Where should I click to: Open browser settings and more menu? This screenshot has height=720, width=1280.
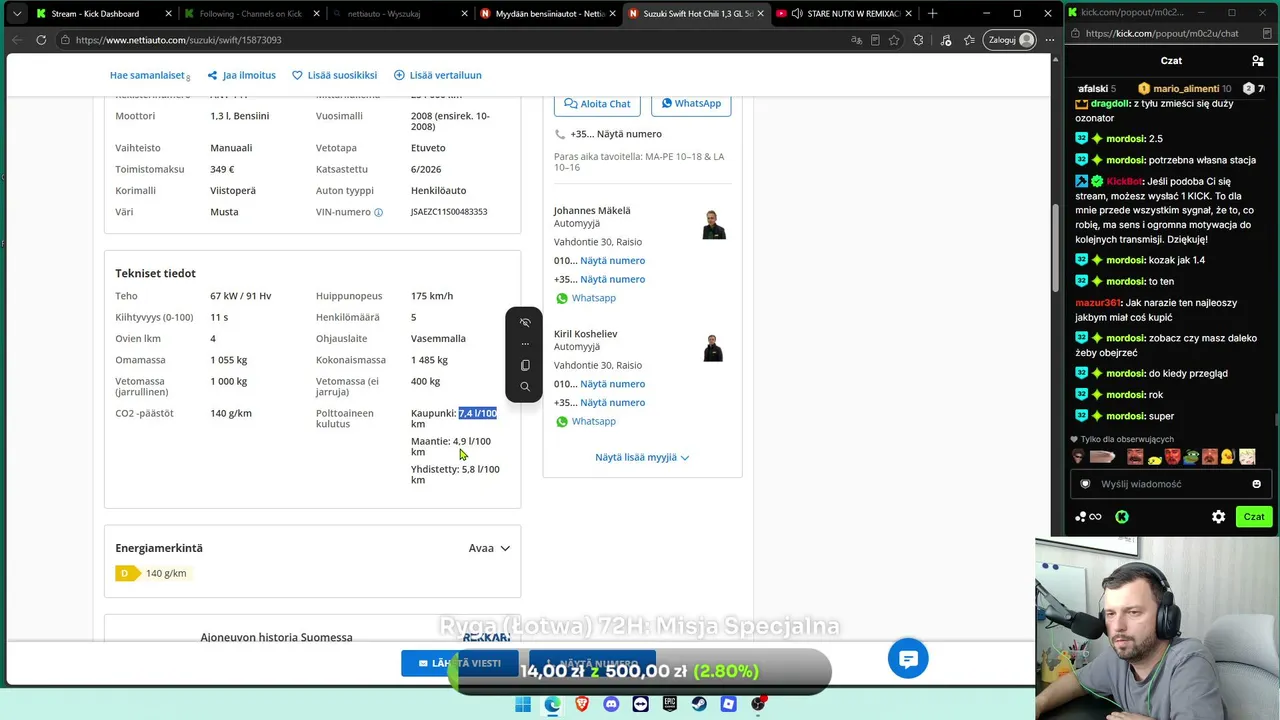pyautogui.click(x=1049, y=40)
